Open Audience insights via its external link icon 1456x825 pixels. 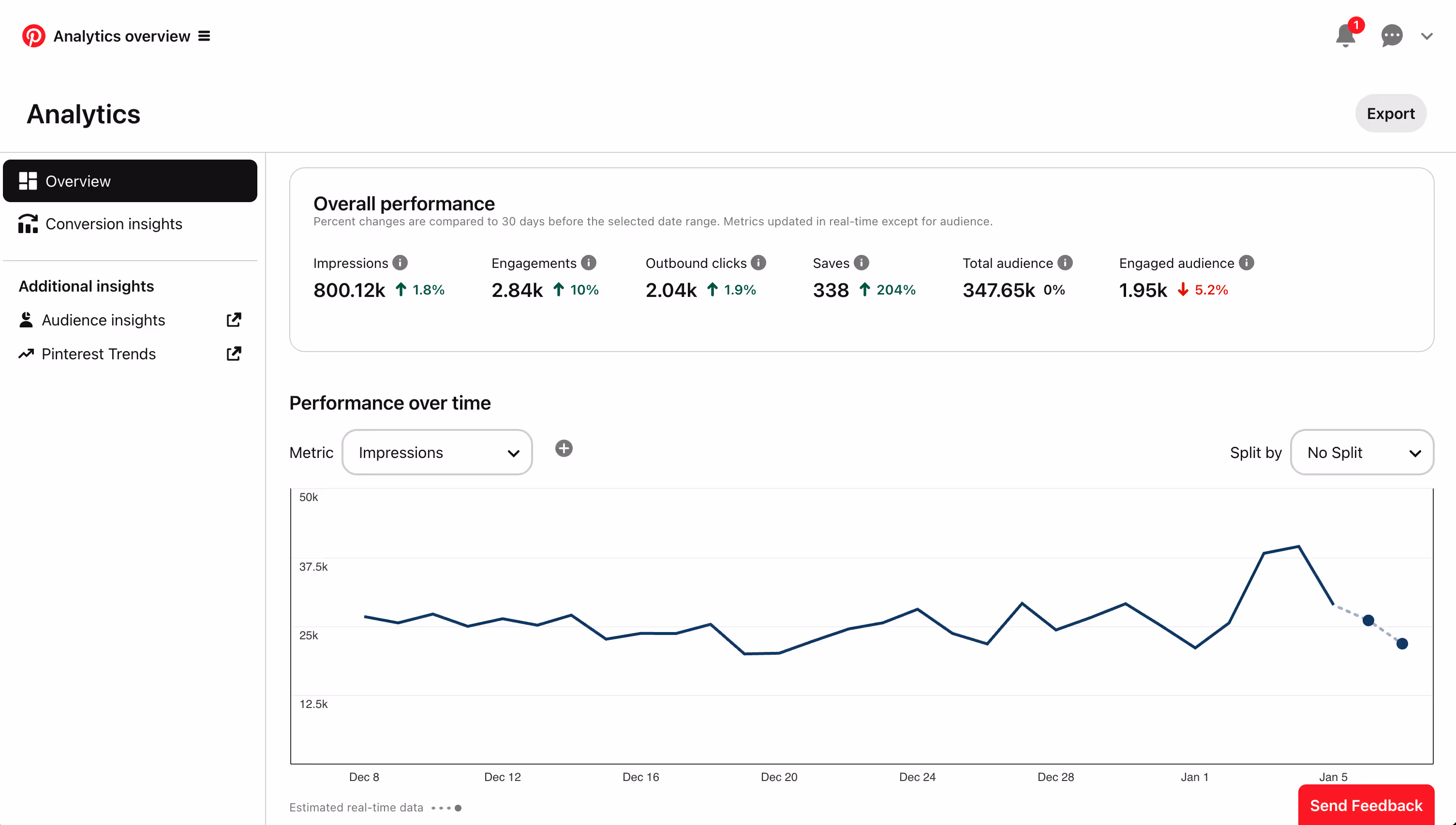click(234, 320)
